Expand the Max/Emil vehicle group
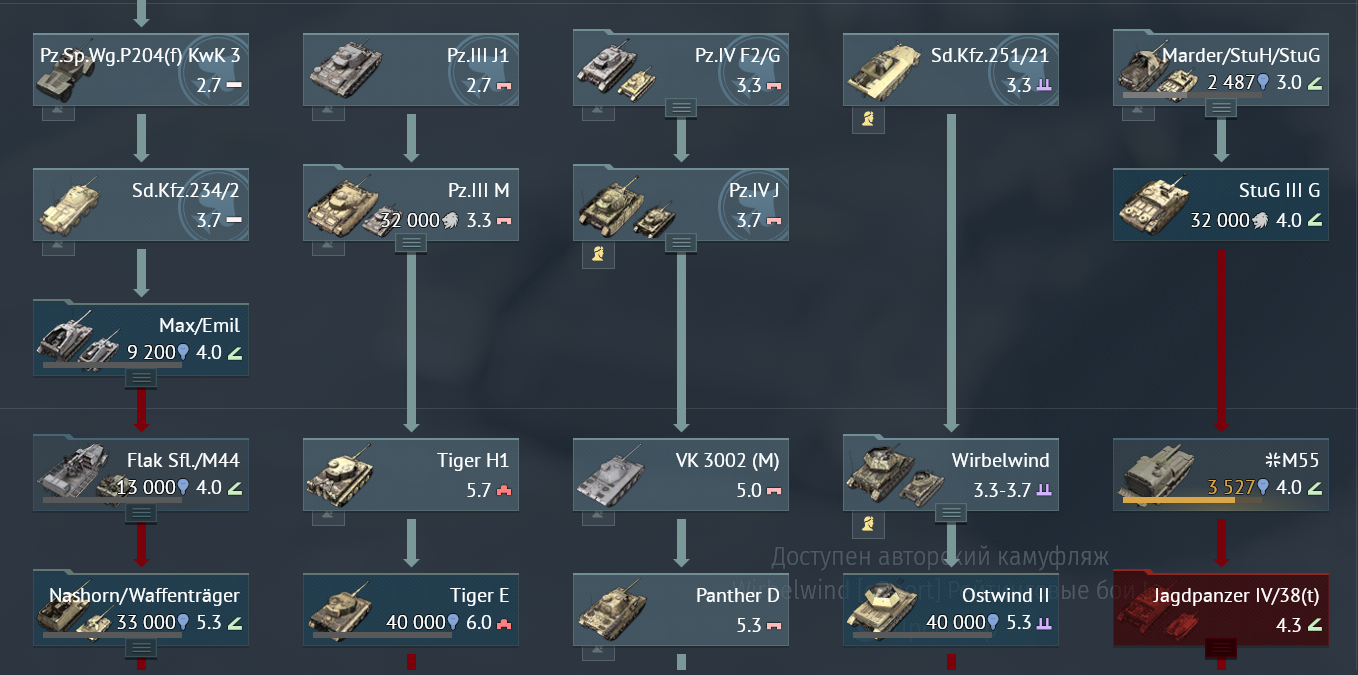The height and width of the screenshot is (675, 1358). tap(141, 377)
